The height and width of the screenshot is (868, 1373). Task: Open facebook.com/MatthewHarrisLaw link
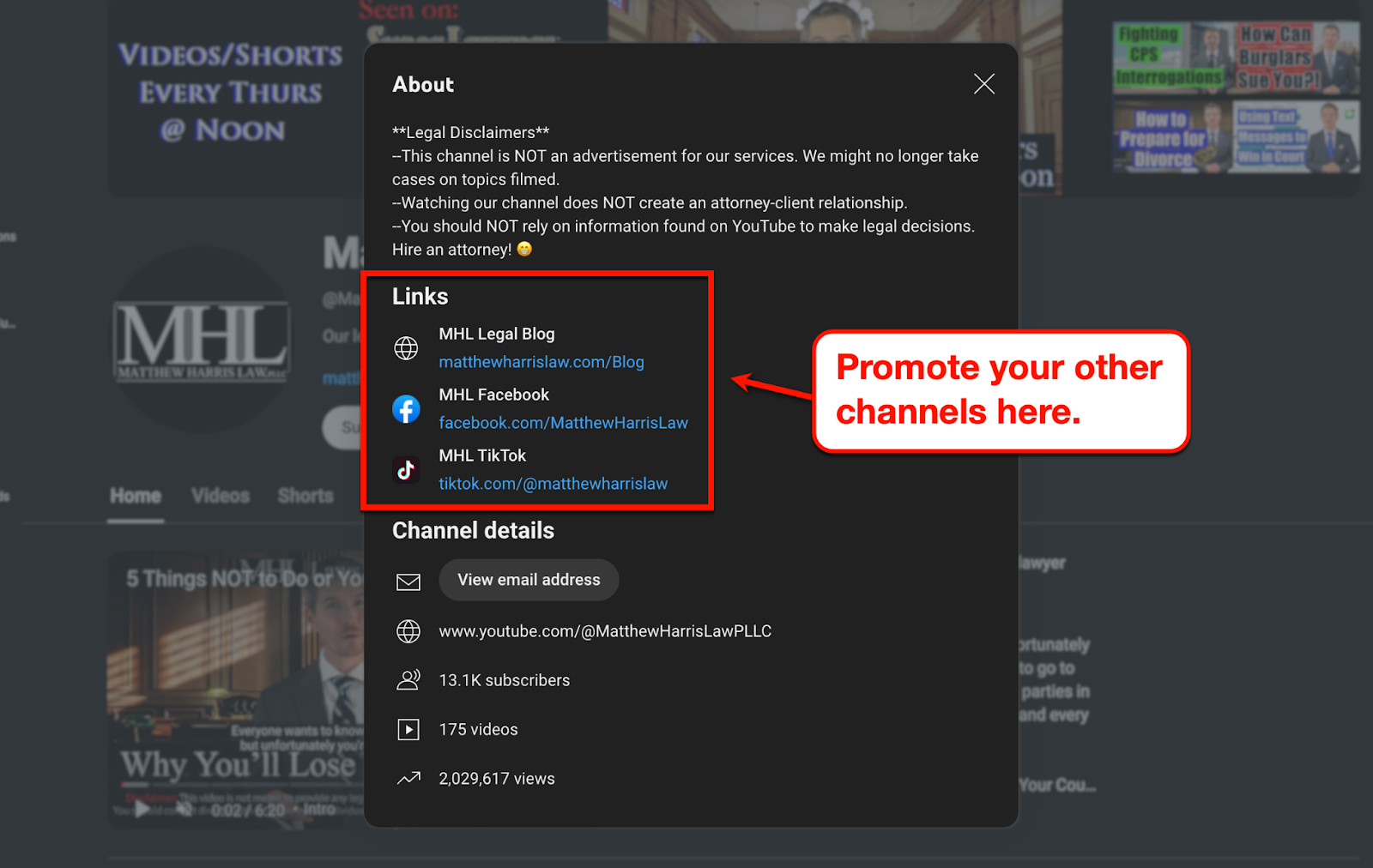coord(563,423)
